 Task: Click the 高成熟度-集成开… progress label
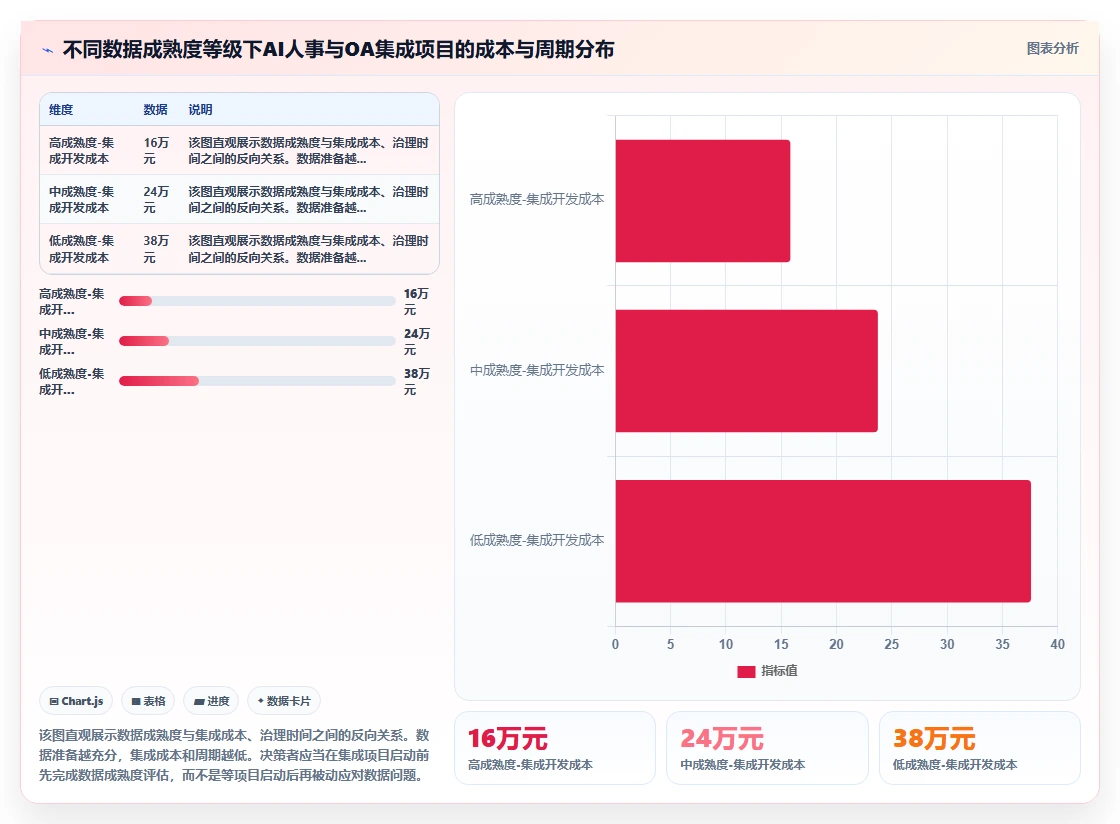click(71, 301)
